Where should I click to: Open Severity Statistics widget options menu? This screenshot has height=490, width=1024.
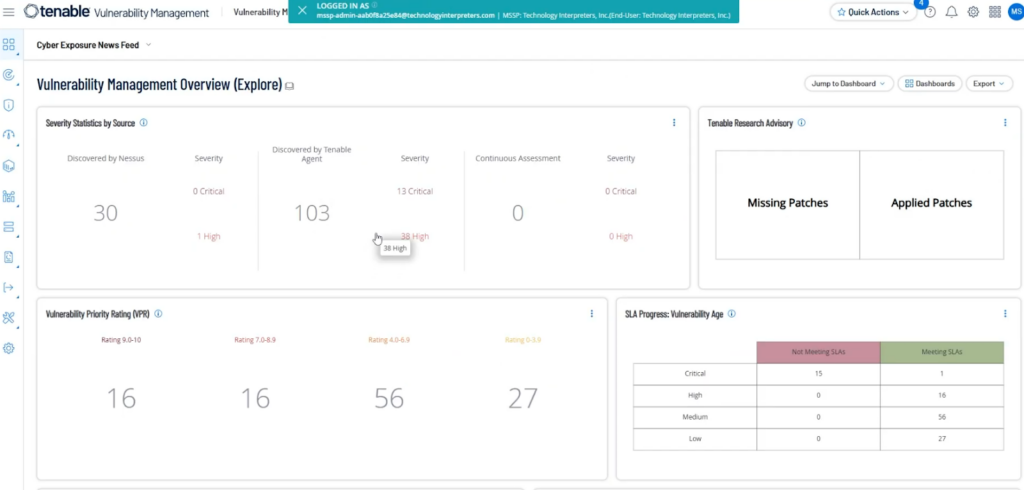(674, 122)
